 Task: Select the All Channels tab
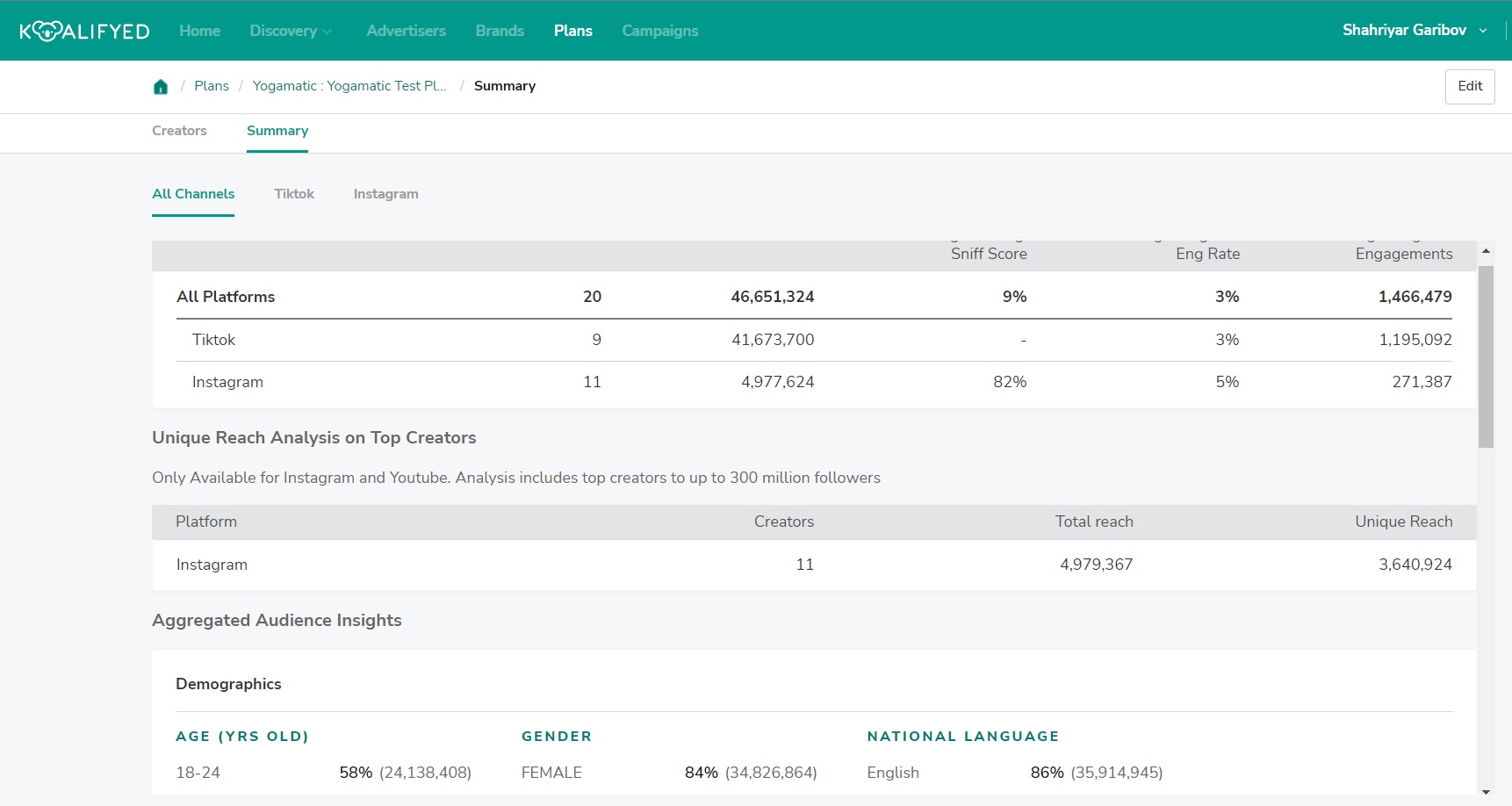193,194
